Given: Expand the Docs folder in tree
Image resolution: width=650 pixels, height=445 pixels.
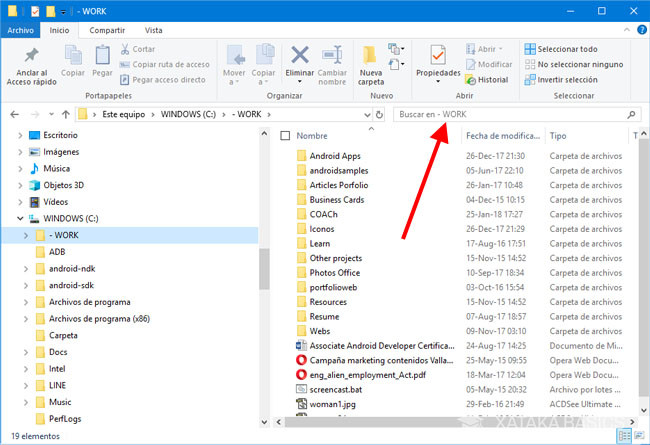Looking at the screenshot, I should point(26,352).
